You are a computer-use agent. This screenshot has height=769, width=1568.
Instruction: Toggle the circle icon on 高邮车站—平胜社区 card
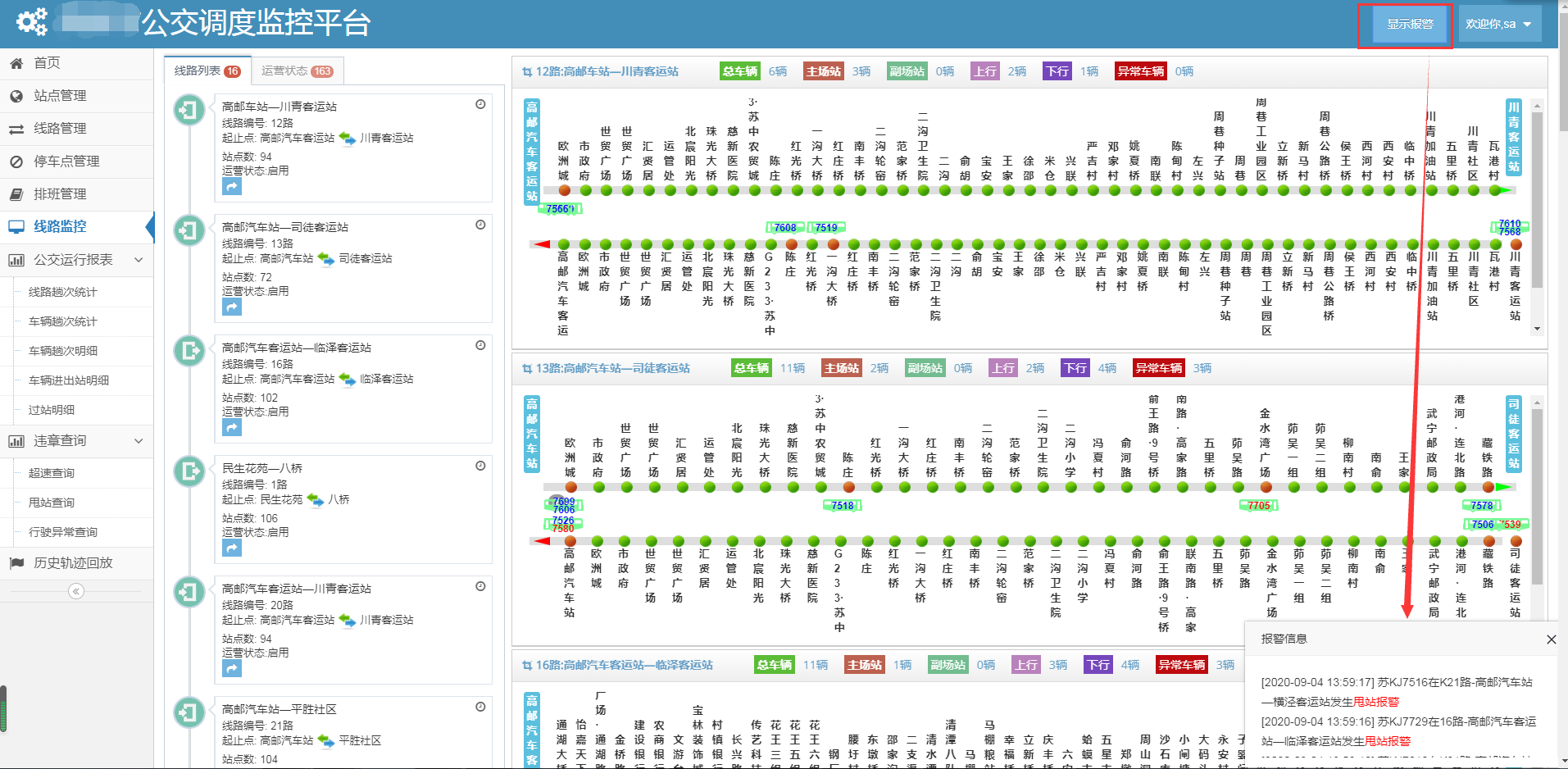click(x=480, y=707)
